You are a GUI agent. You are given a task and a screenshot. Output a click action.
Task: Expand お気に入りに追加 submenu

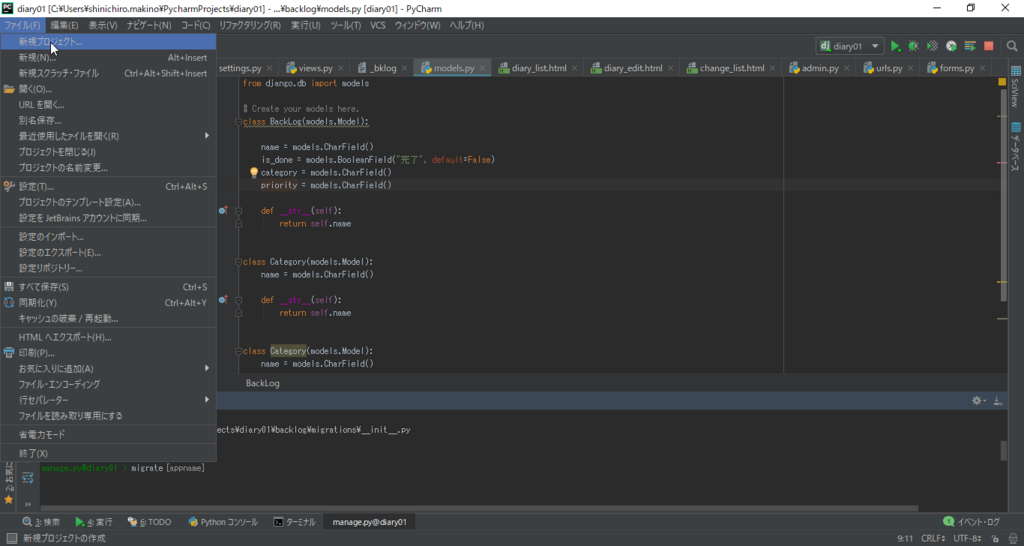click(x=108, y=368)
